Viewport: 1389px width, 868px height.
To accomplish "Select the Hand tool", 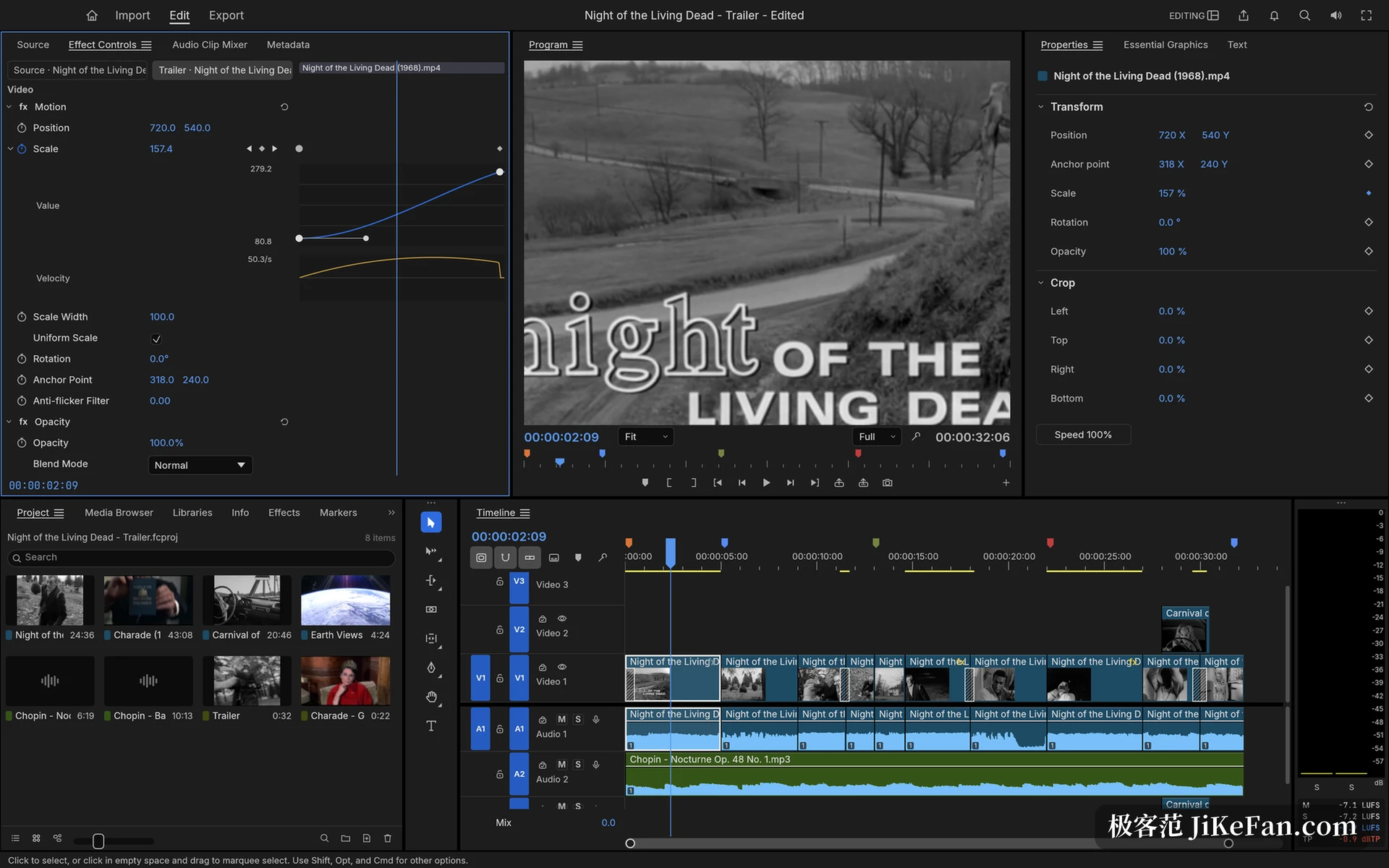I will point(431,697).
